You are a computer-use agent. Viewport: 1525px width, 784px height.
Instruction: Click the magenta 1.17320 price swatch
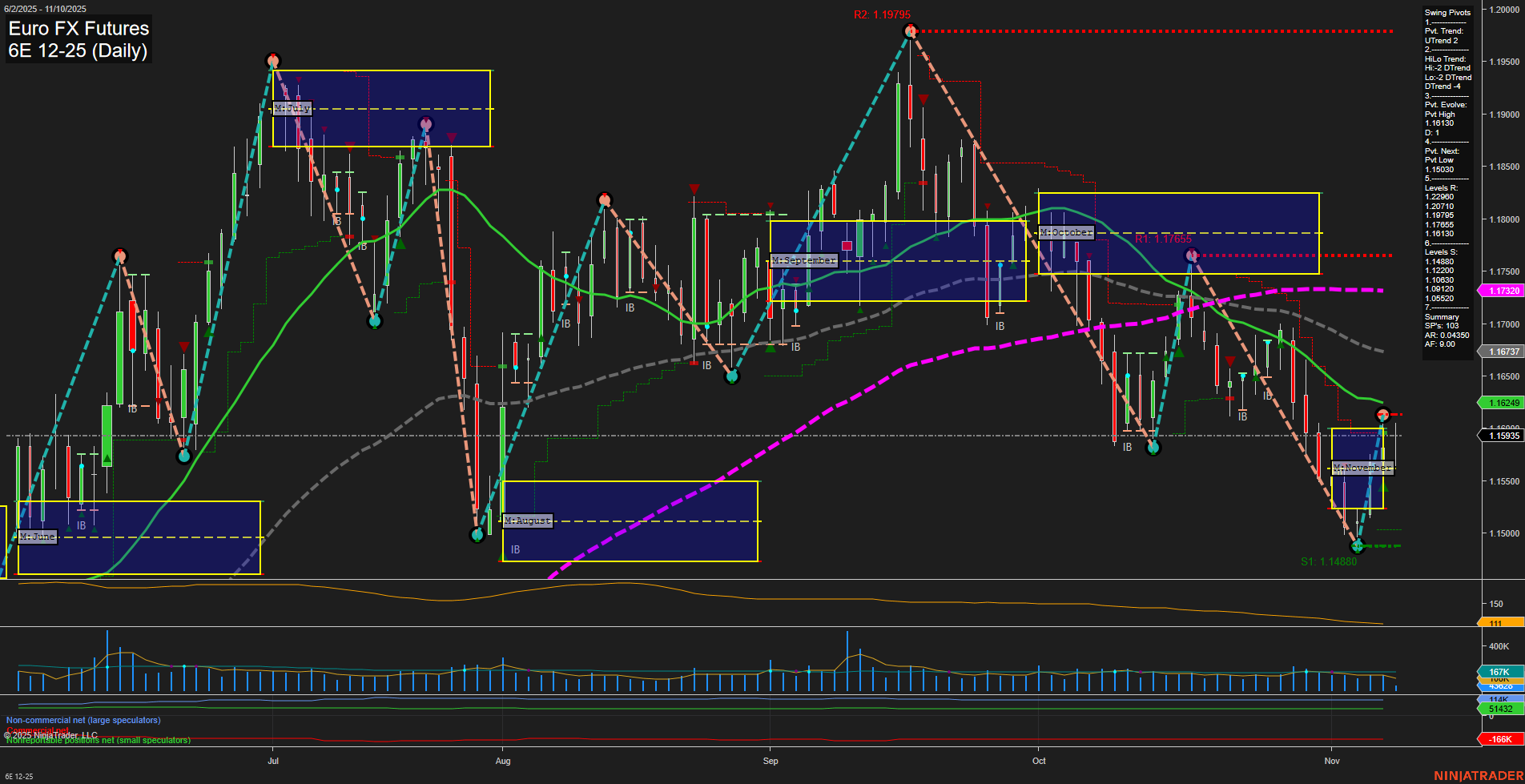[x=1501, y=290]
